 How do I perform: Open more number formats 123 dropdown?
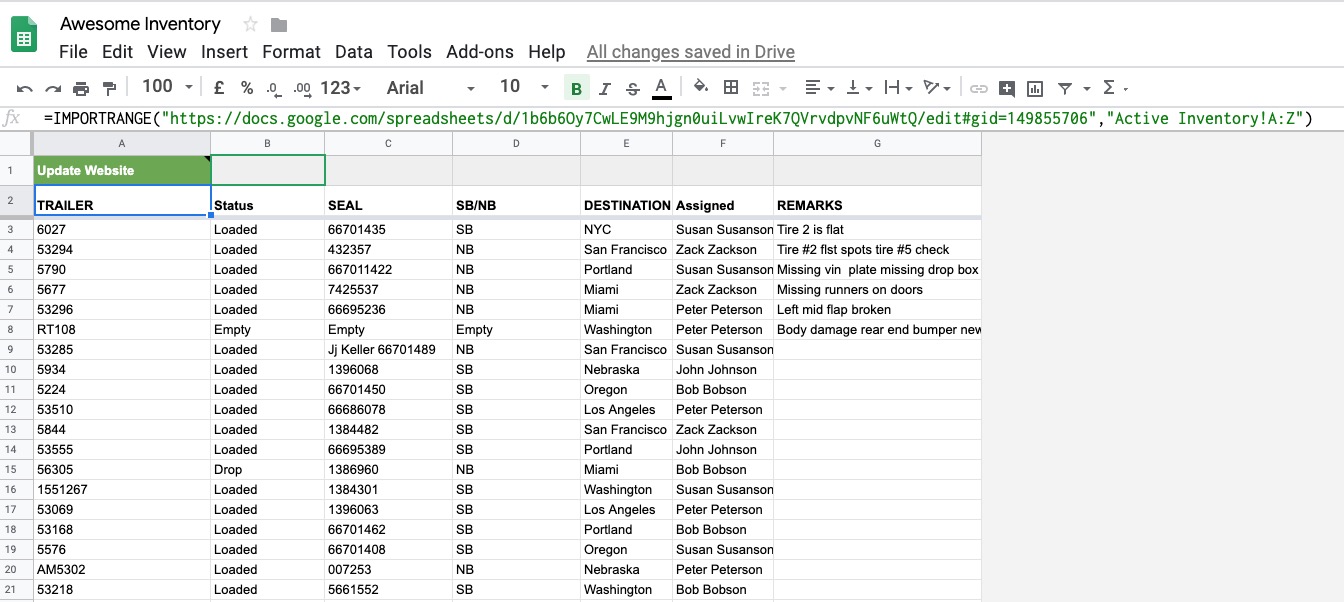(341, 88)
